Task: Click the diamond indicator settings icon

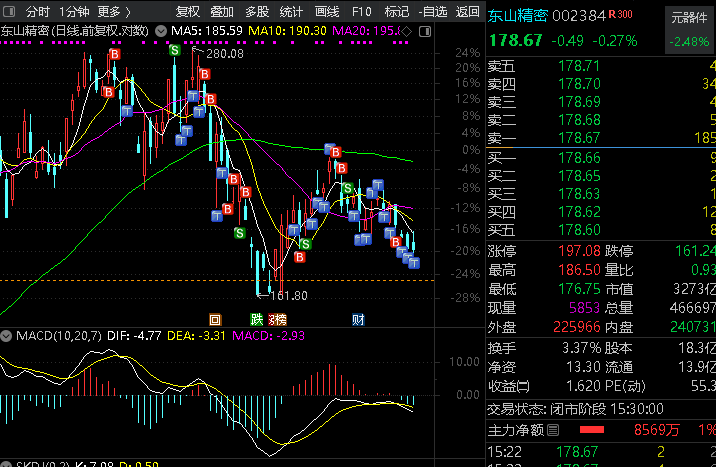Action: click(x=407, y=31)
